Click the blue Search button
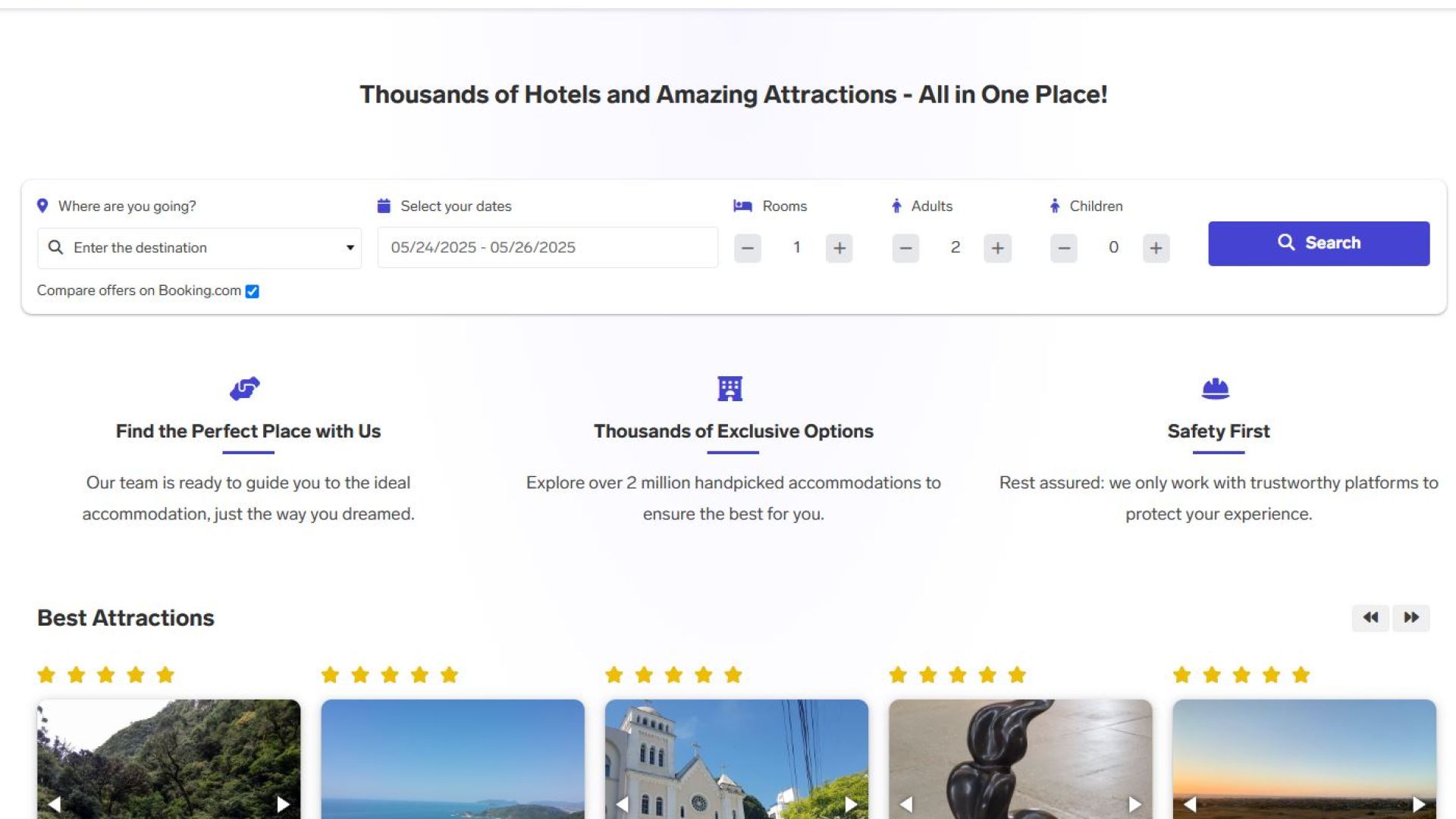1456x819 pixels. 1319,243
